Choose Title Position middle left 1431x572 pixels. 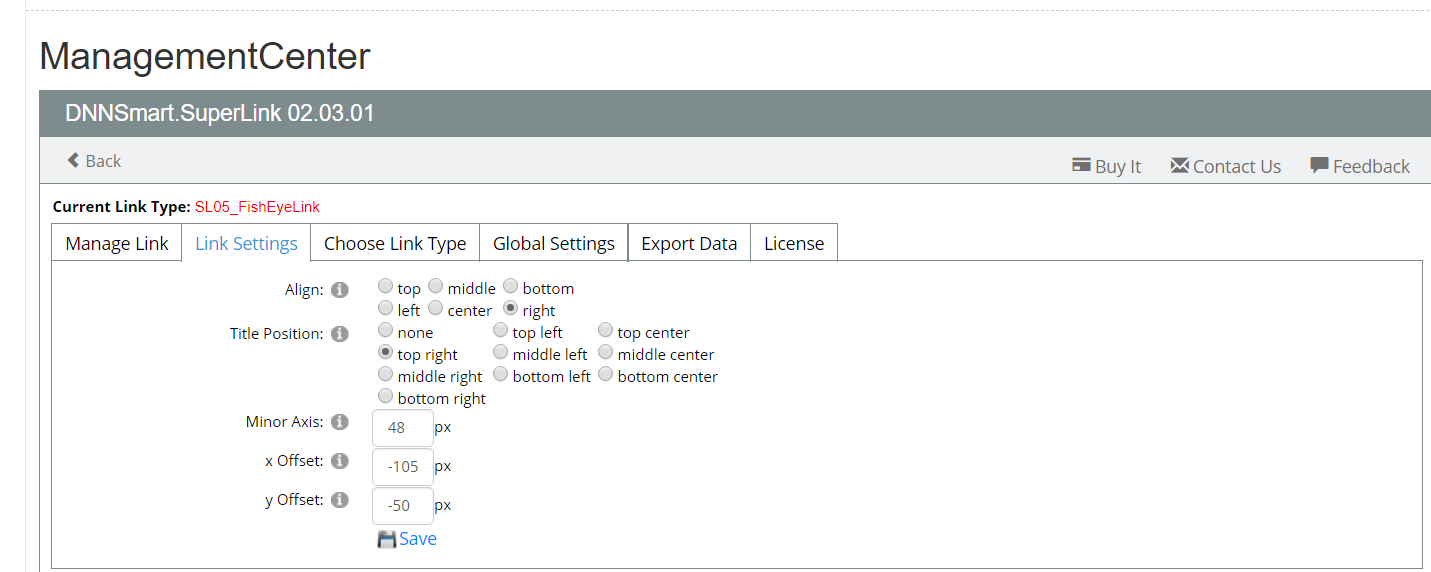[x=500, y=353]
